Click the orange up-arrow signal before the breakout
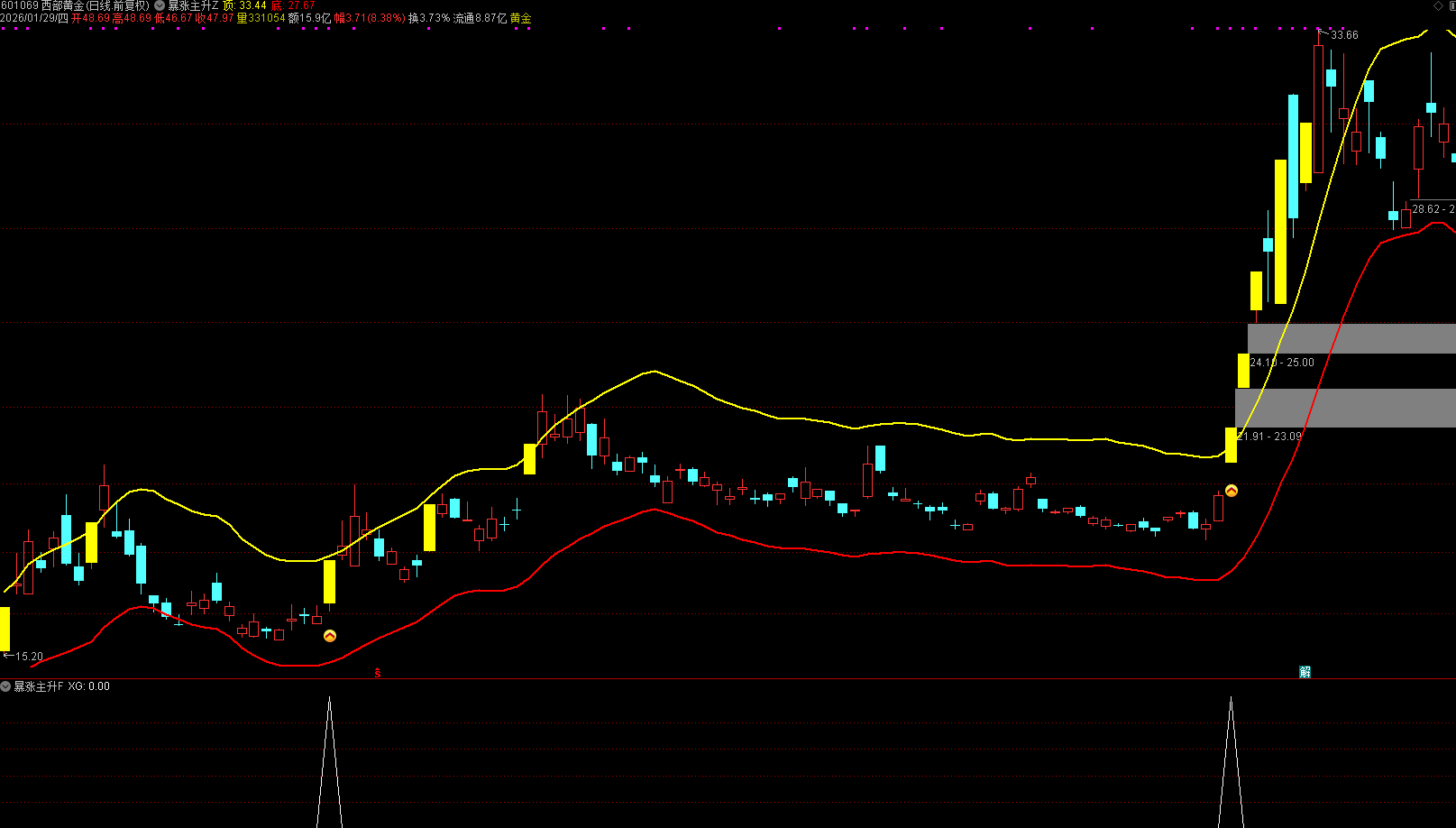The height and width of the screenshot is (828, 1456). pyautogui.click(x=1232, y=491)
